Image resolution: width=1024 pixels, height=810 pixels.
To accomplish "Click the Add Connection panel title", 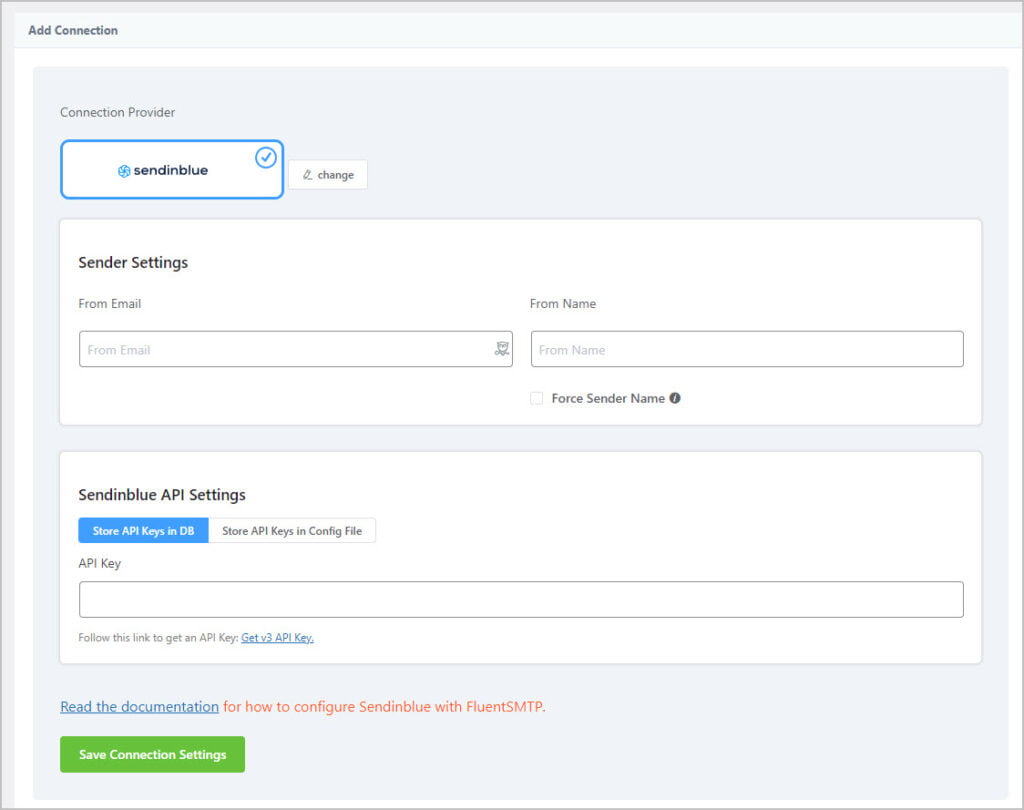I will (73, 31).
